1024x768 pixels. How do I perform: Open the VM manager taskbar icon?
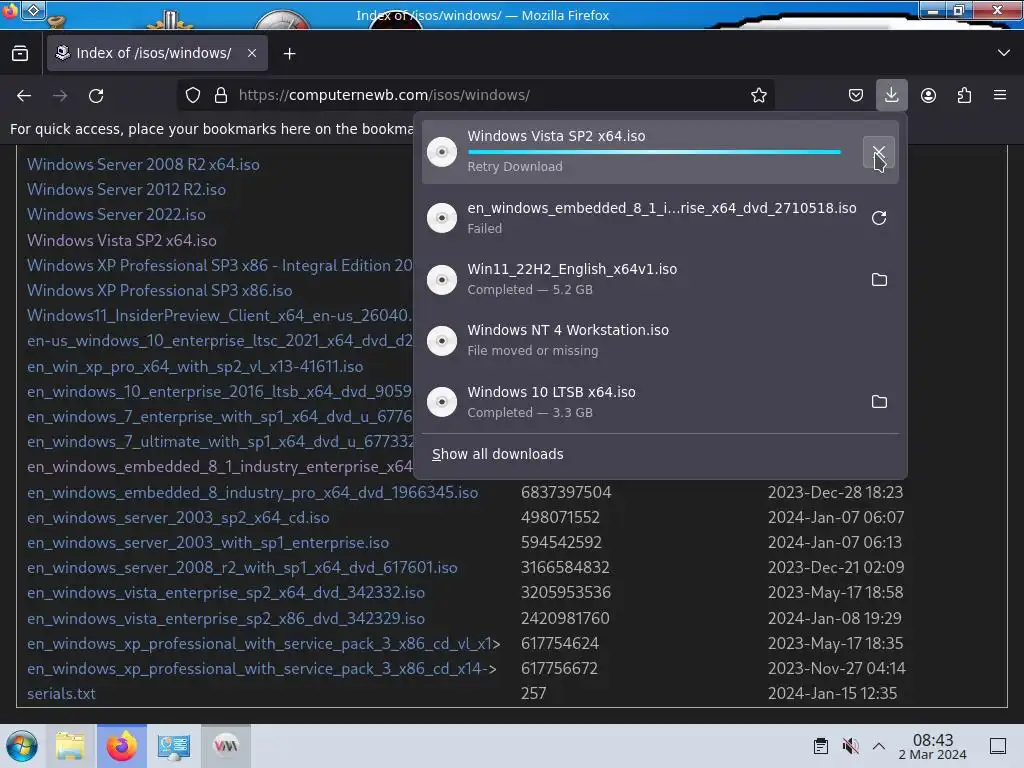point(226,746)
